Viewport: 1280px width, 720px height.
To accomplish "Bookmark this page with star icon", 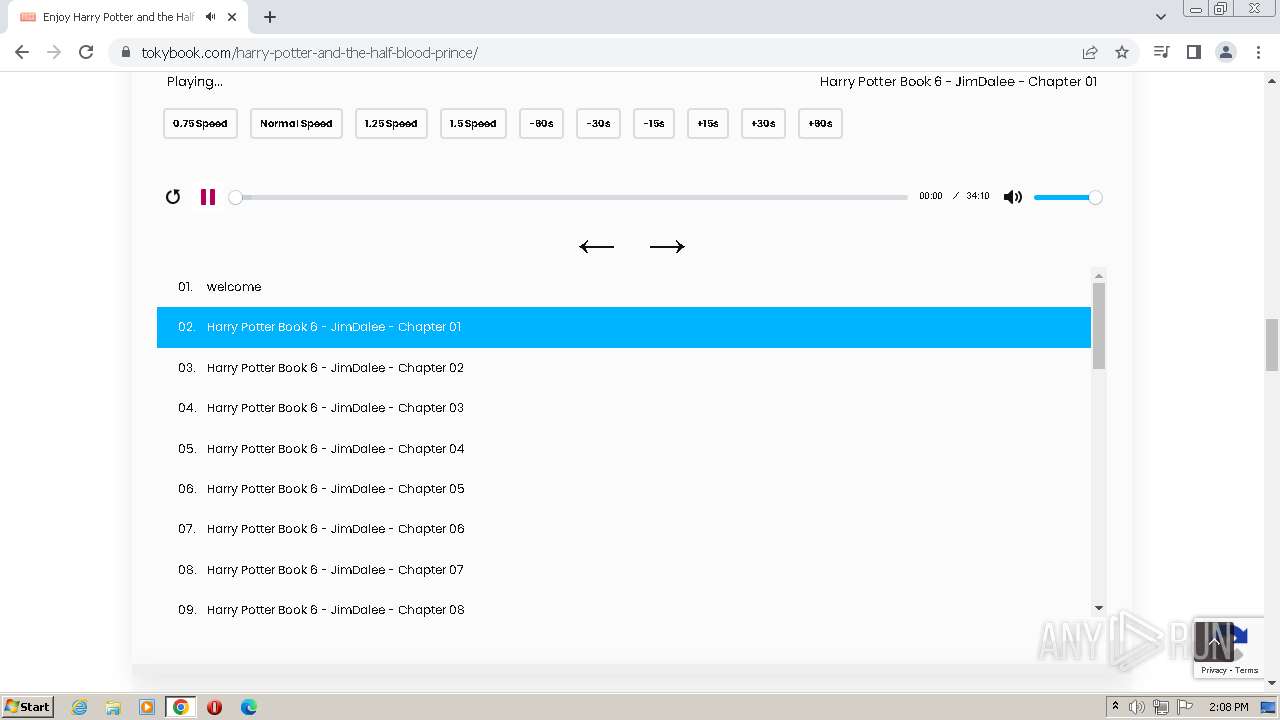I will [1122, 52].
